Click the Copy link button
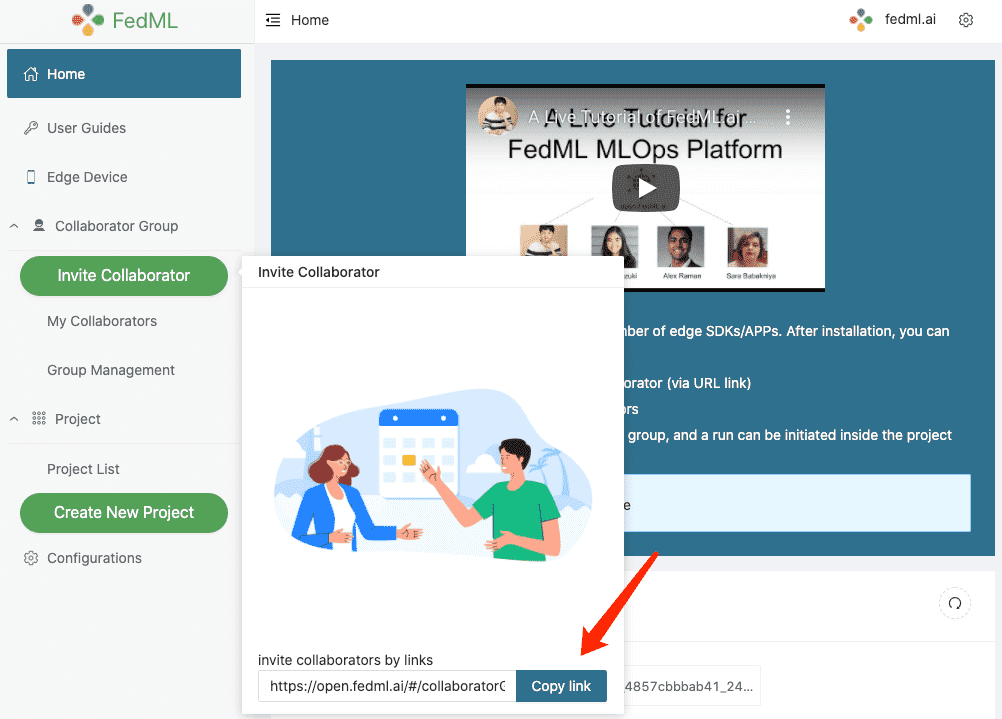This screenshot has height=719, width=1002. pyautogui.click(x=561, y=686)
